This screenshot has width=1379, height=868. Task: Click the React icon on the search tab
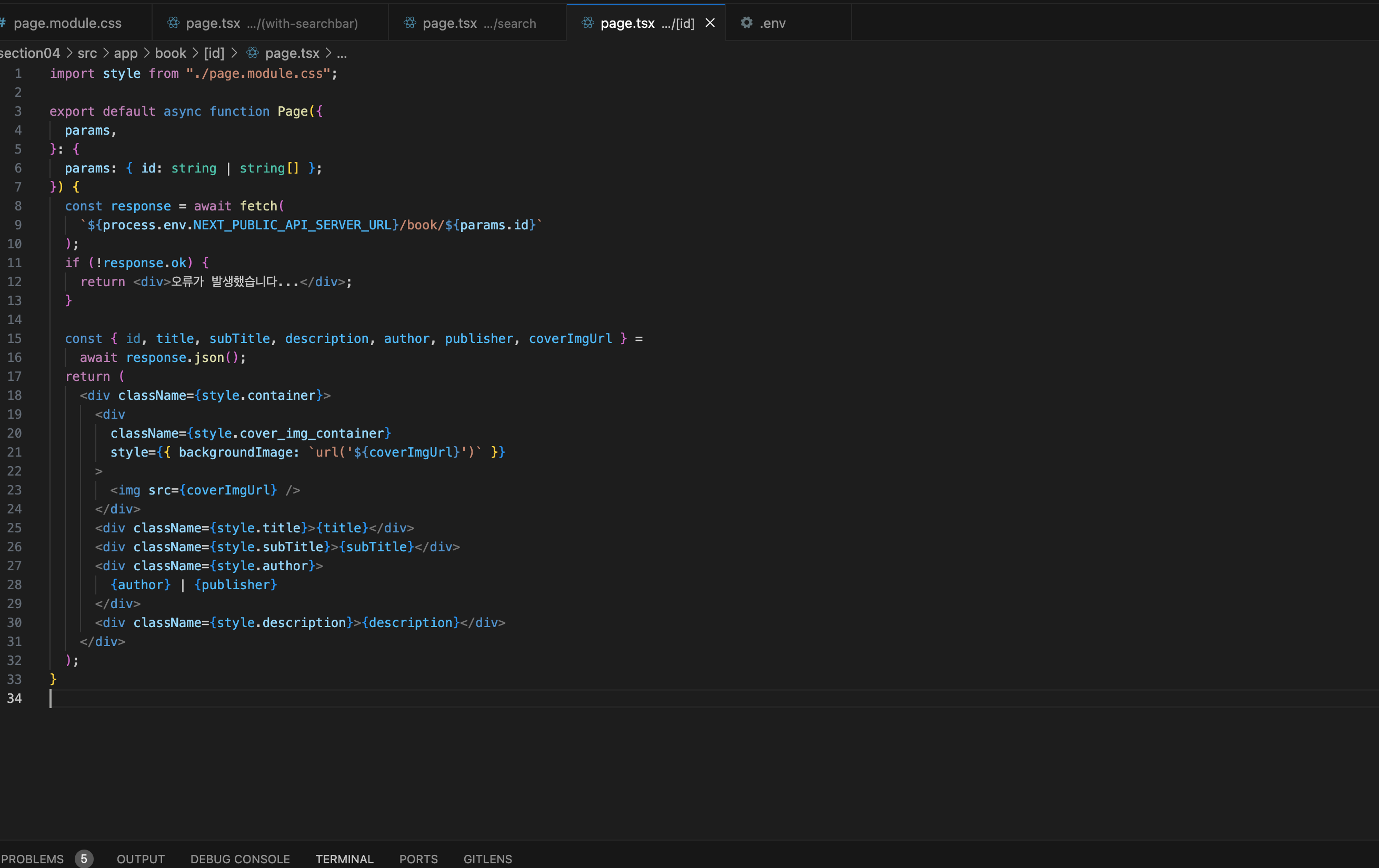coord(410,22)
